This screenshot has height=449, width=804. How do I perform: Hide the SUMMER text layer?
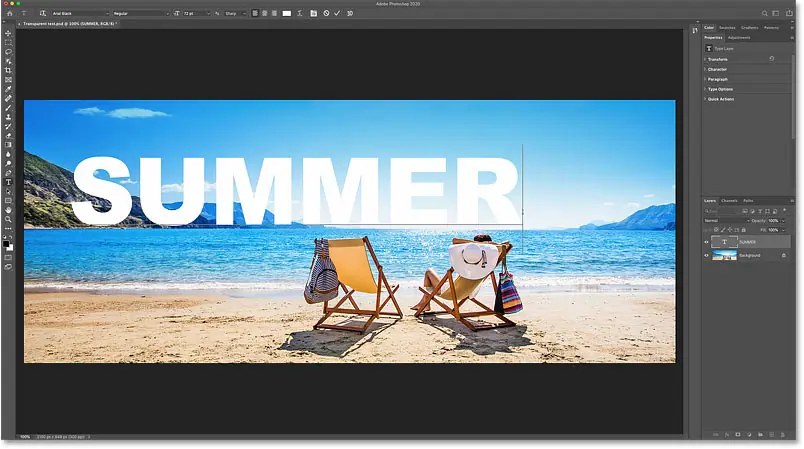coord(706,242)
